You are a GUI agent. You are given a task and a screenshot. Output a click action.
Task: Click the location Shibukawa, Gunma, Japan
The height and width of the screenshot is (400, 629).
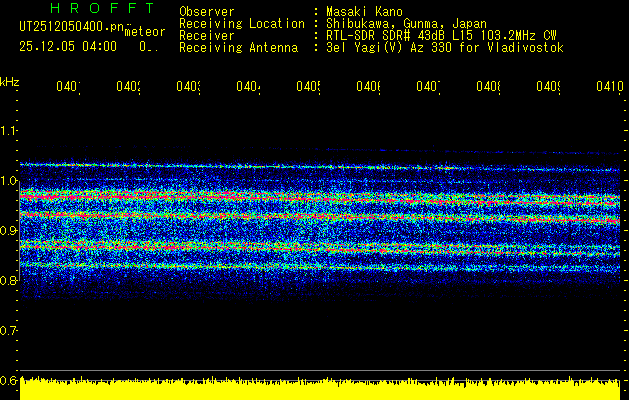(x=406, y=23)
